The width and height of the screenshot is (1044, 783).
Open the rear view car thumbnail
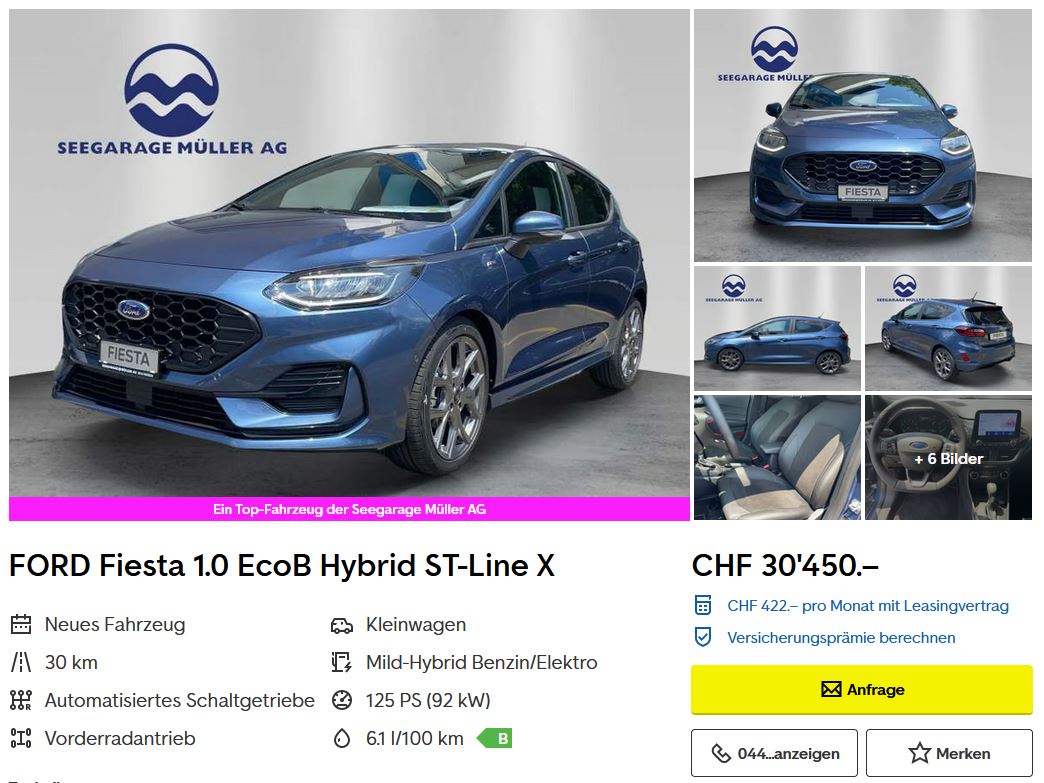(x=949, y=328)
